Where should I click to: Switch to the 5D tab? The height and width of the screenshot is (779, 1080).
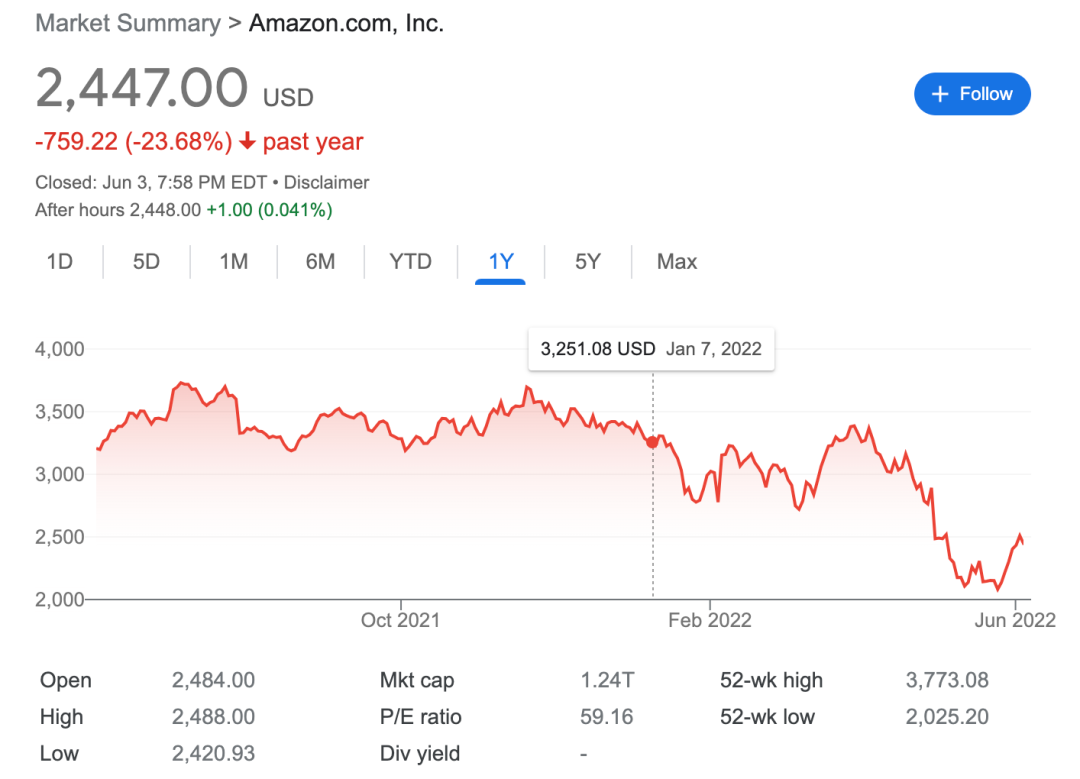(146, 262)
